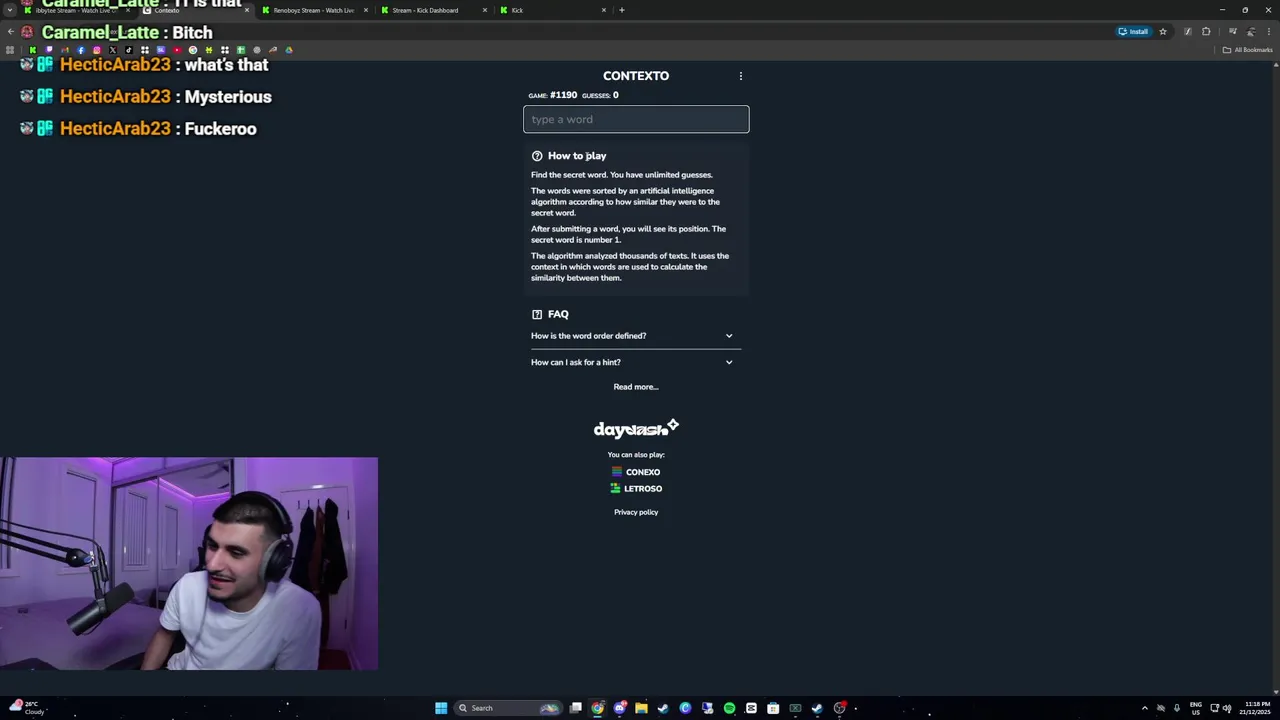Open the CONEXO game link
The width and height of the screenshot is (1280, 720).
pos(636,472)
